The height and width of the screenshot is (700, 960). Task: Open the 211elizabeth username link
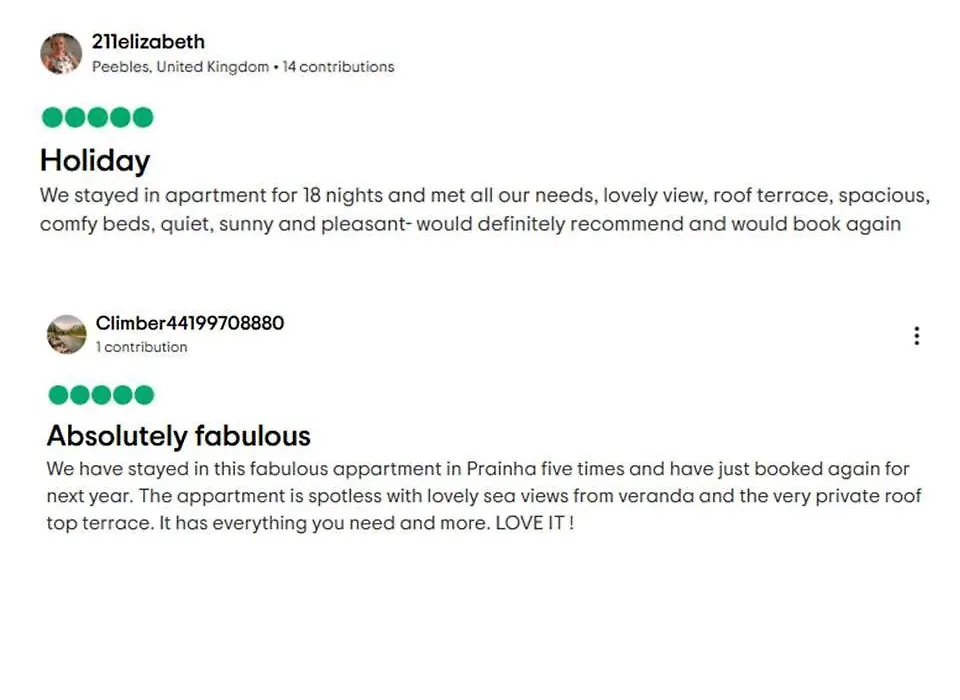[x=148, y=42]
